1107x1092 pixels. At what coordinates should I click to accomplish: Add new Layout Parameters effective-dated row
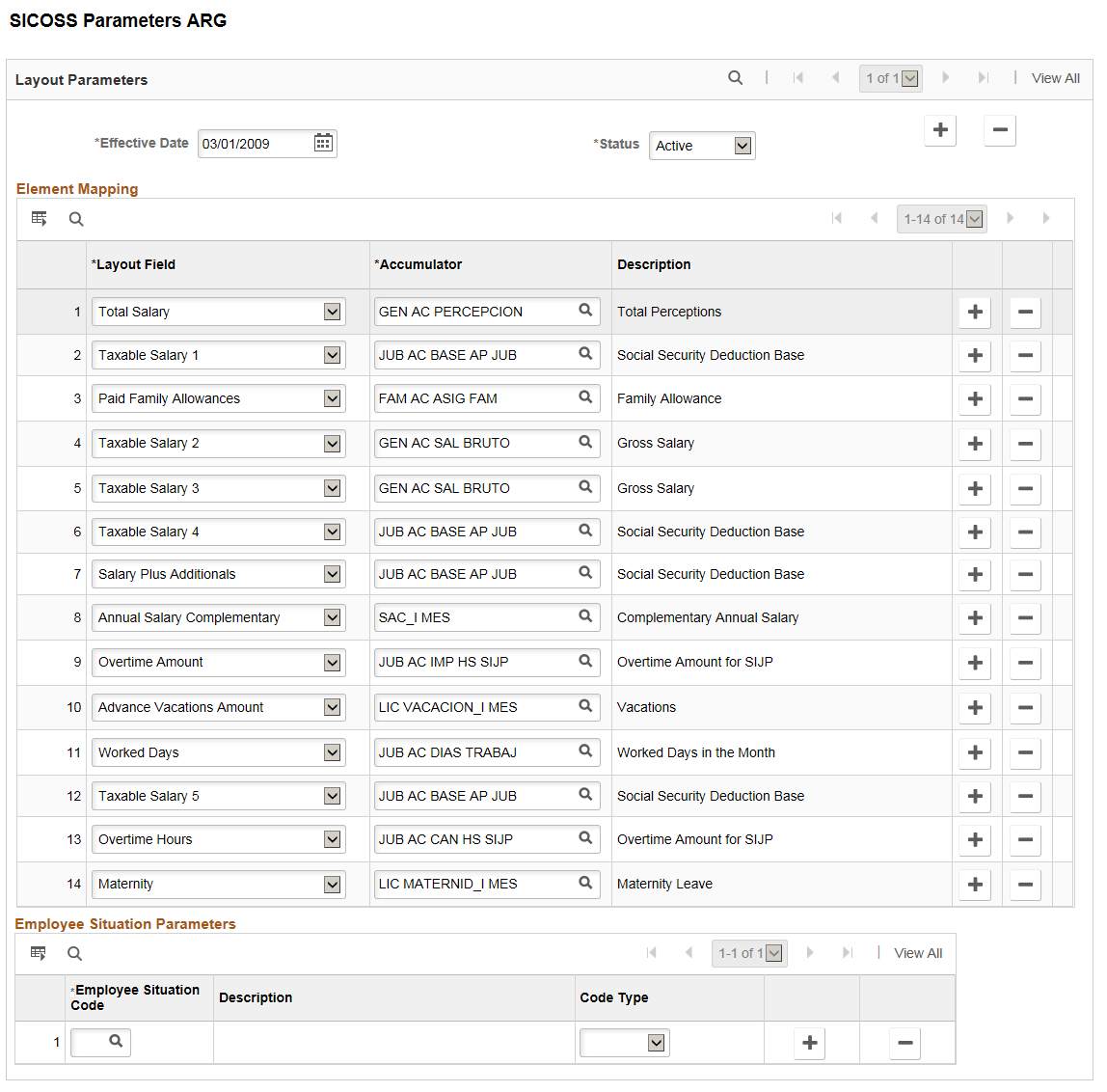[940, 130]
